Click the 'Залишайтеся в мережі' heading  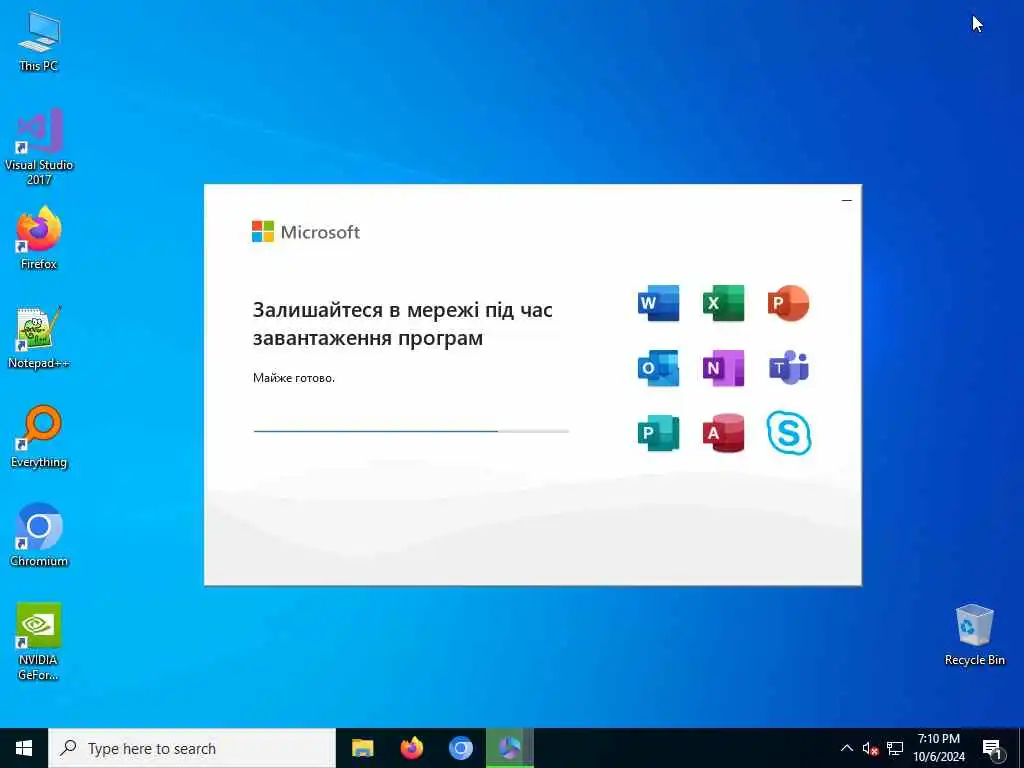[x=402, y=323]
